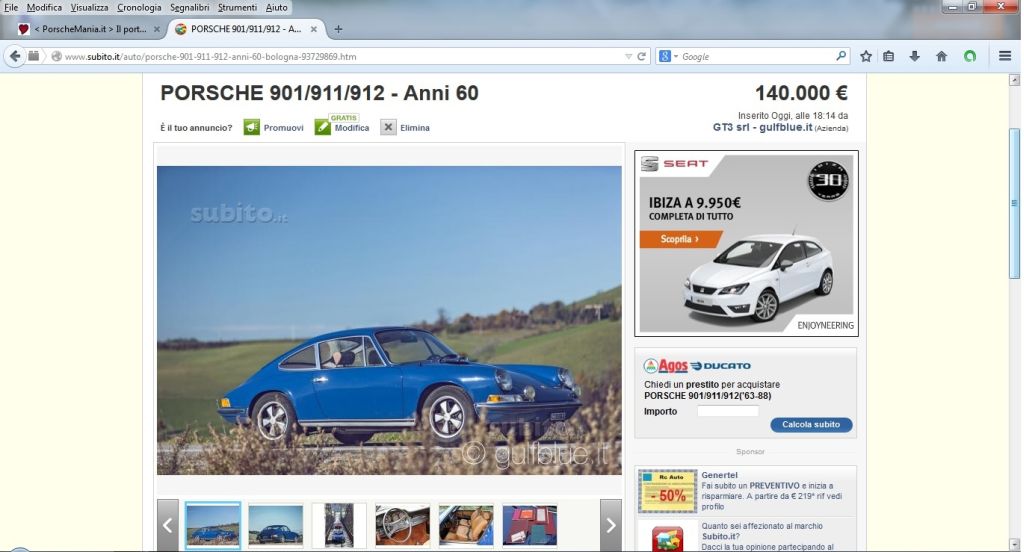Viewport: 1024px width, 552px height.
Task: Click the Scoprila button in the Seat ad
Action: pos(680,239)
